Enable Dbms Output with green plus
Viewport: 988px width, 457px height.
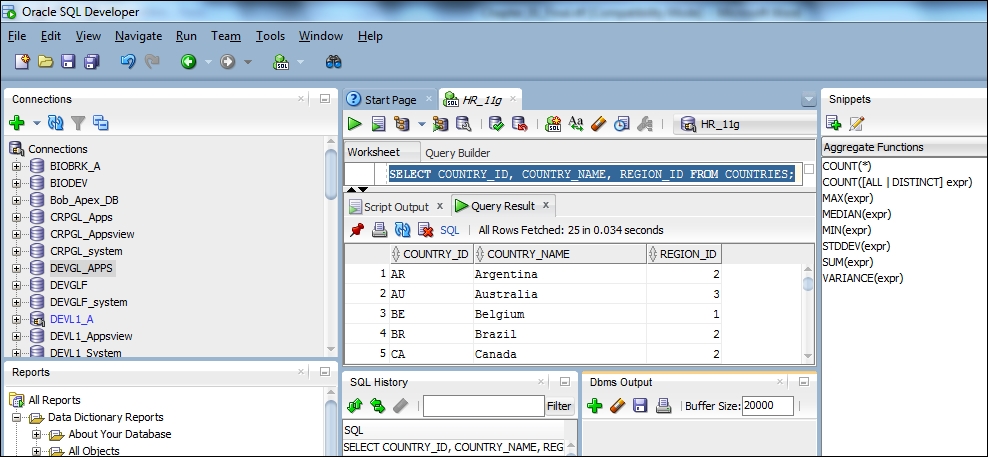coord(594,405)
